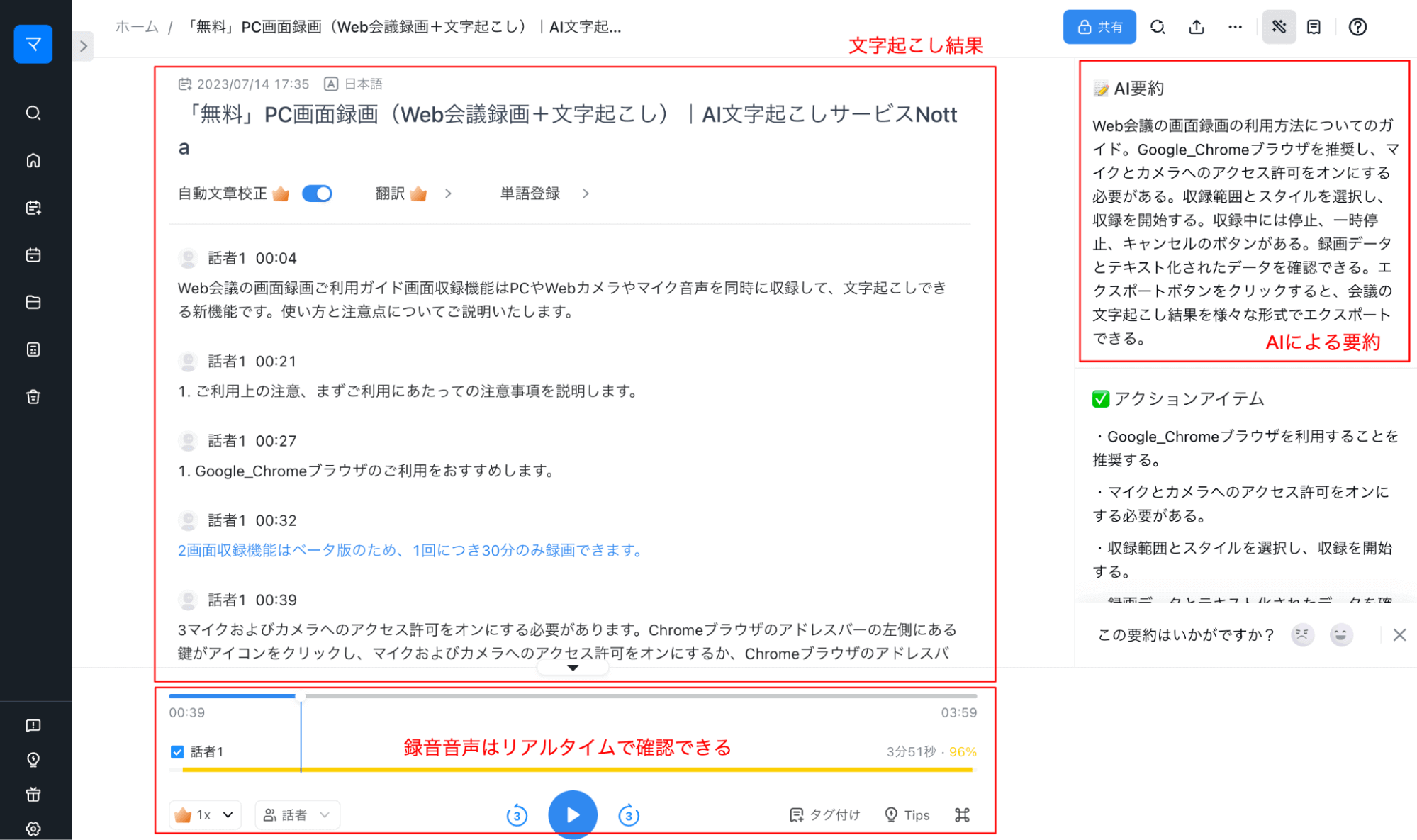Rate the summary with the unhappy face

click(1302, 634)
